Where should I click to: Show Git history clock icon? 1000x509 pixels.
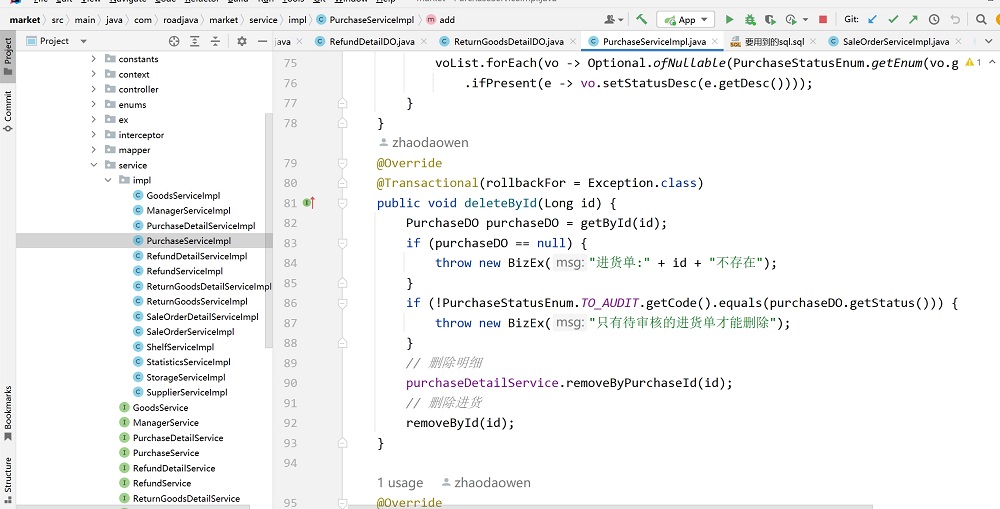point(934,20)
